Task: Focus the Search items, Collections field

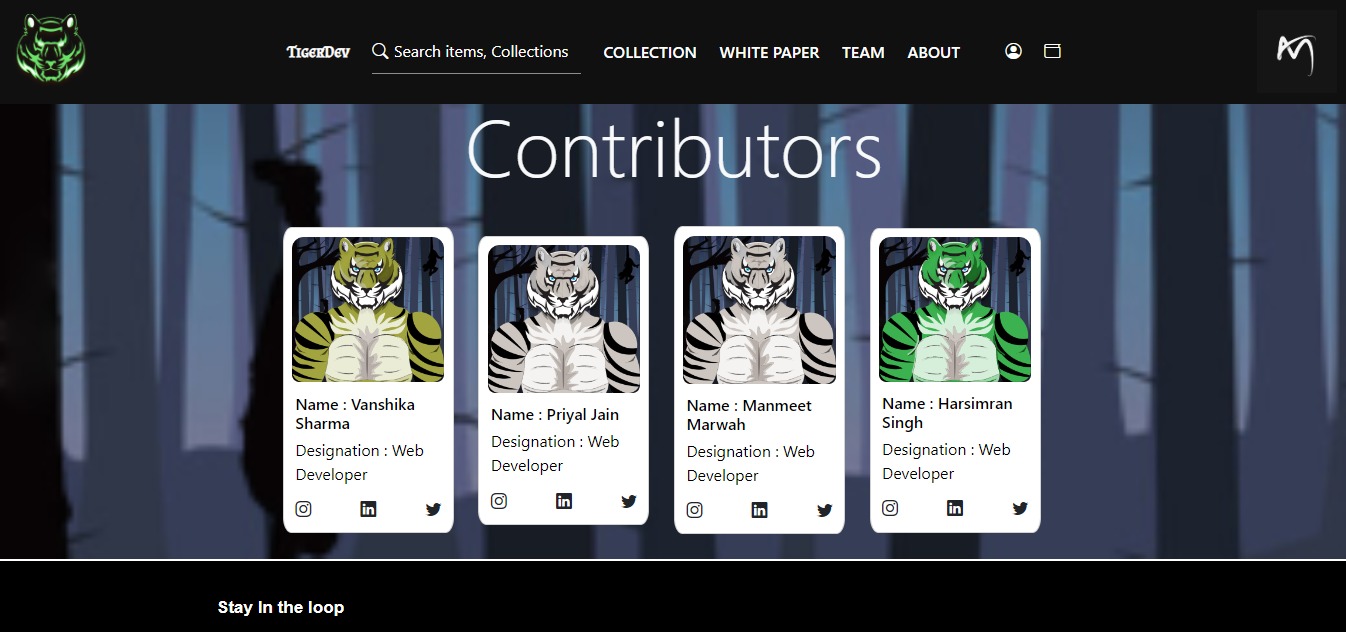Action: tap(476, 52)
